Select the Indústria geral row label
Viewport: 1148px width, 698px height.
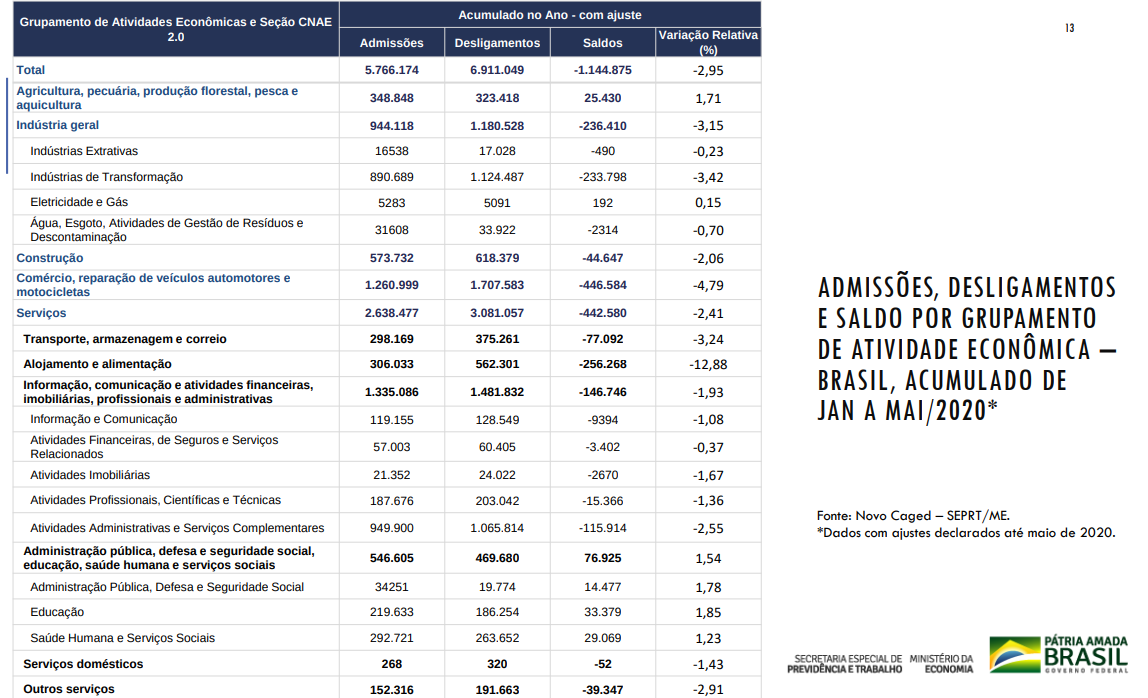point(58,125)
